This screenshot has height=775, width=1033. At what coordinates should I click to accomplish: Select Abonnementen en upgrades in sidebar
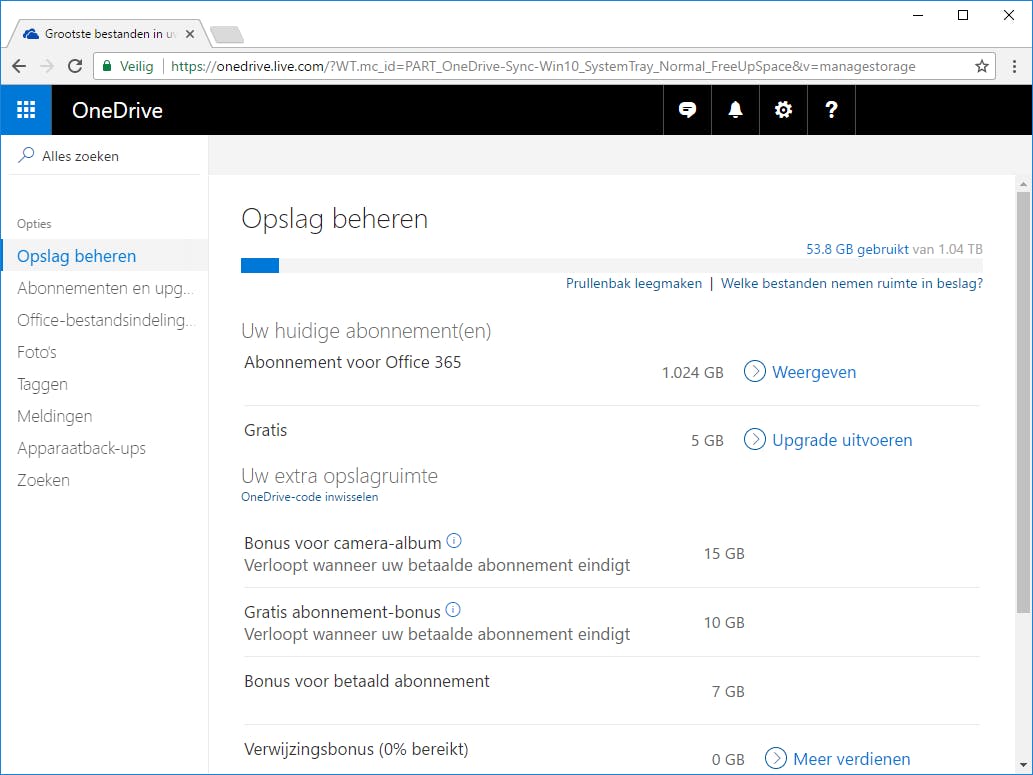click(x=105, y=288)
